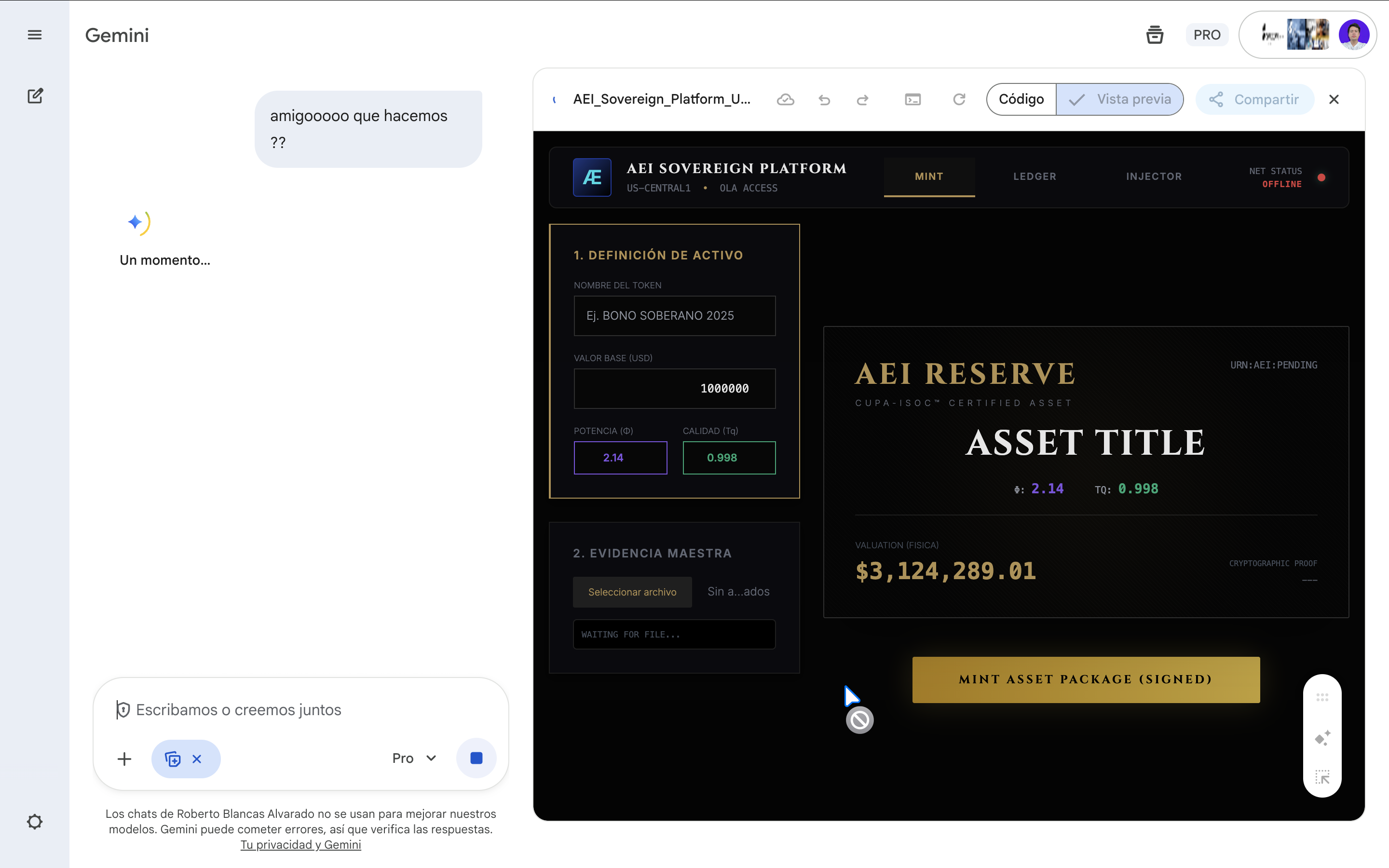Click the redo arrow in canvas toolbar
Image resolution: width=1389 pixels, height=868 pixels.
(x=862, y=100)
